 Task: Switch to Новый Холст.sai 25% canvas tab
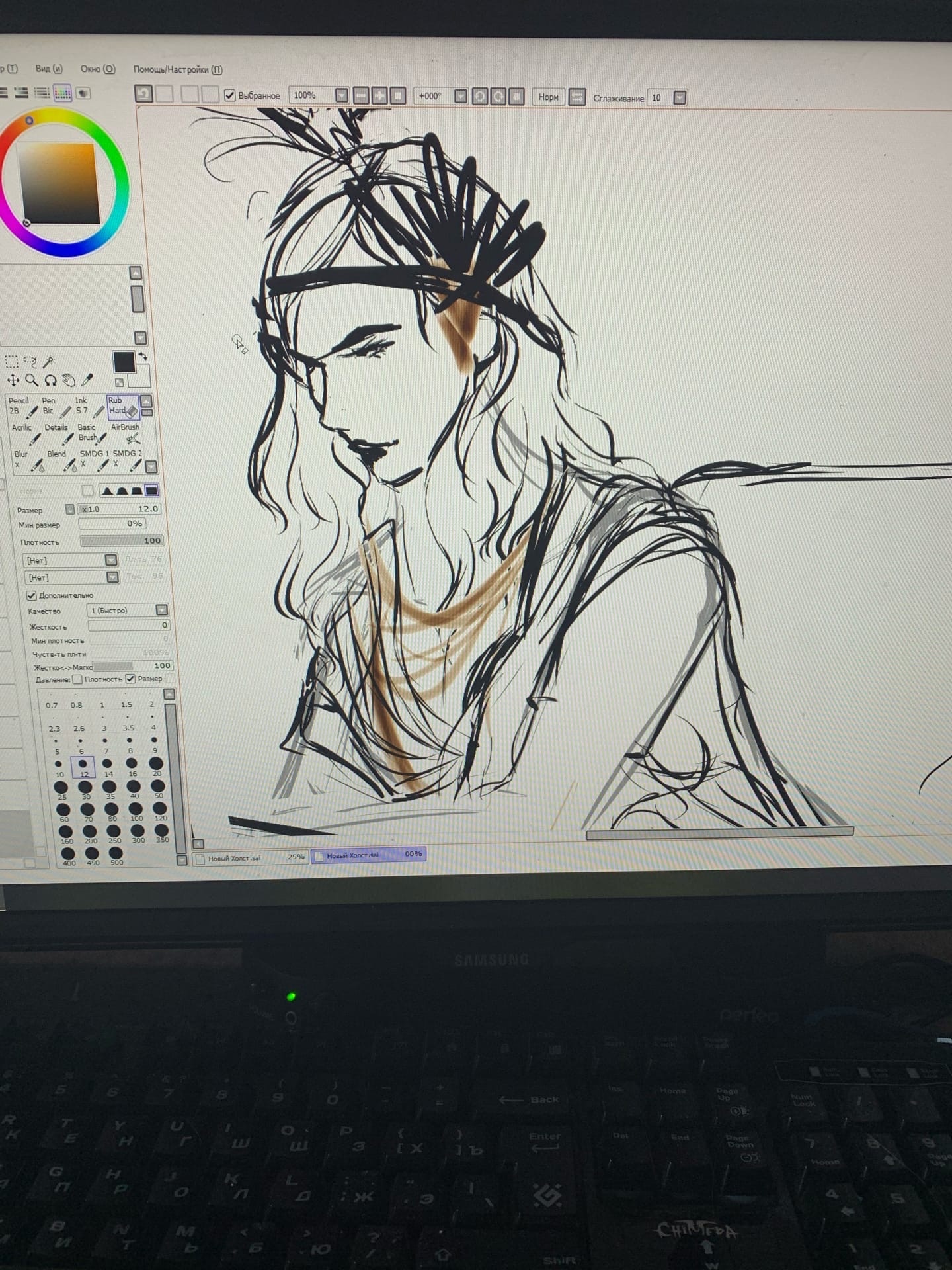[251, 857]
